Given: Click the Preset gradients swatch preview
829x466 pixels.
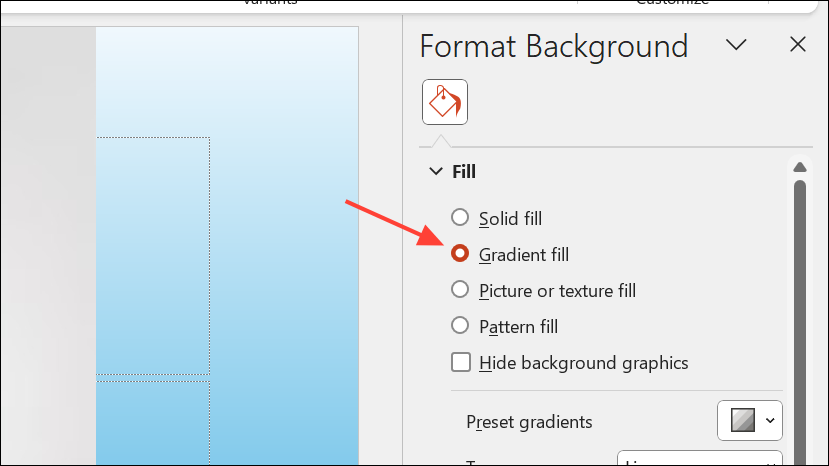Looking at the screenshot, I should [x=743, y=421].
